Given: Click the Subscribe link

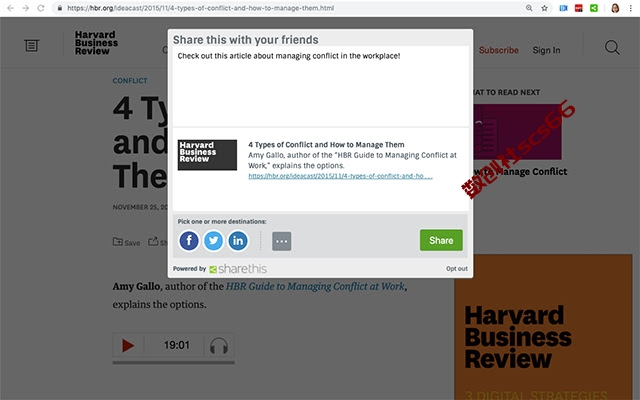Looking at the screenshot, I should [498, 50].
